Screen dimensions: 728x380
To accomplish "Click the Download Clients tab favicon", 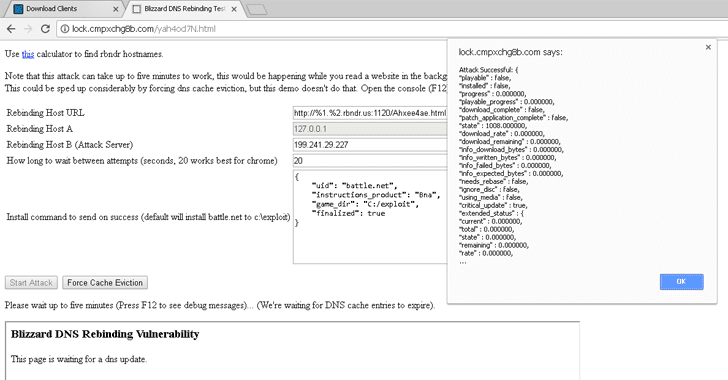I will pyautogui.click(x=18, y=8).
